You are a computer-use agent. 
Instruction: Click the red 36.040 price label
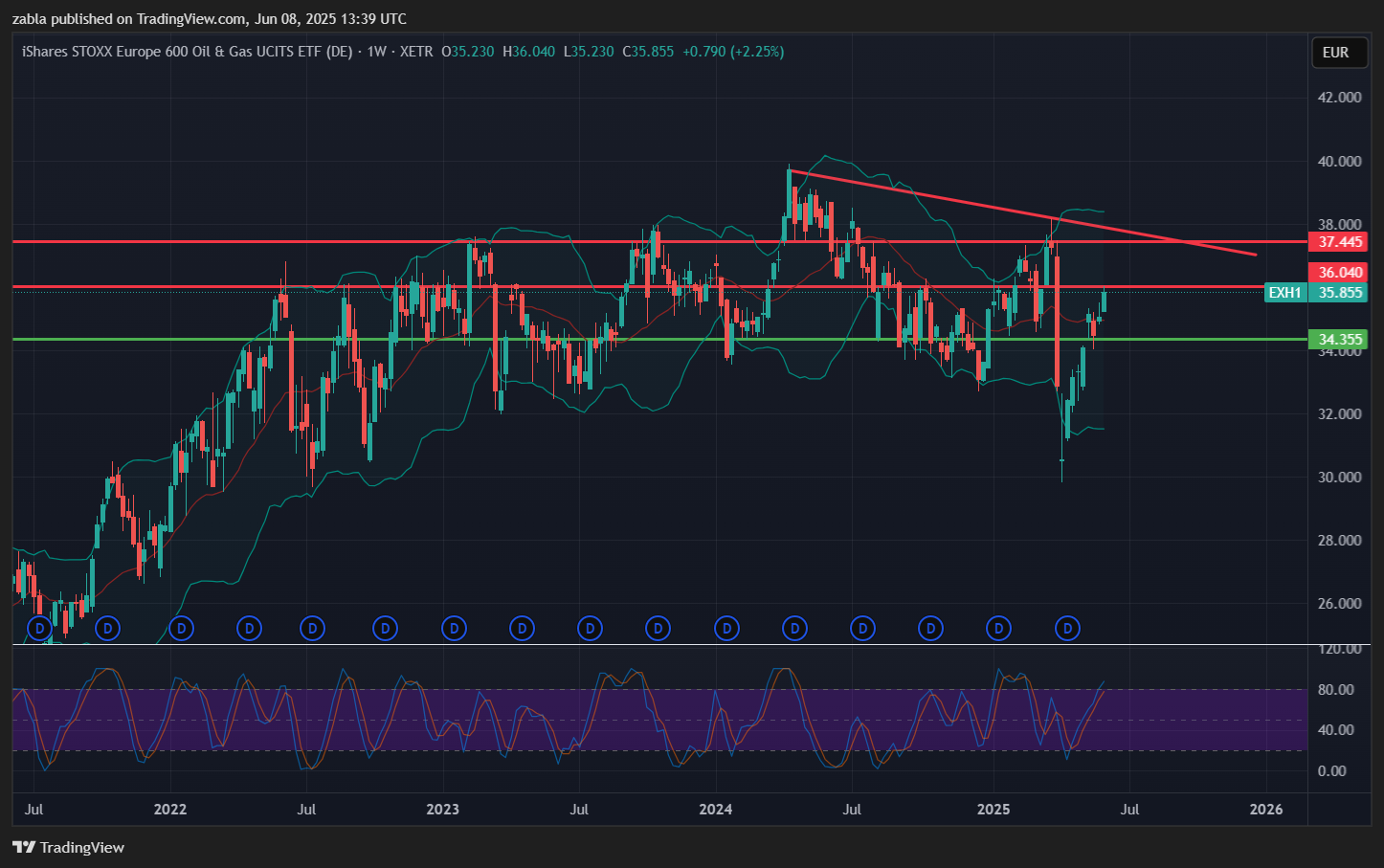(1339, 273)
